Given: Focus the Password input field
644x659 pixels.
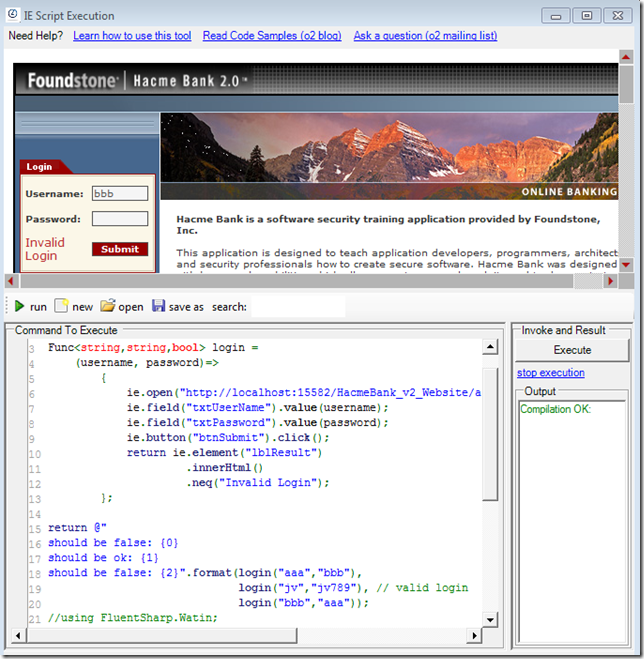Looking at the screenshot, I should tap(119, 219).
